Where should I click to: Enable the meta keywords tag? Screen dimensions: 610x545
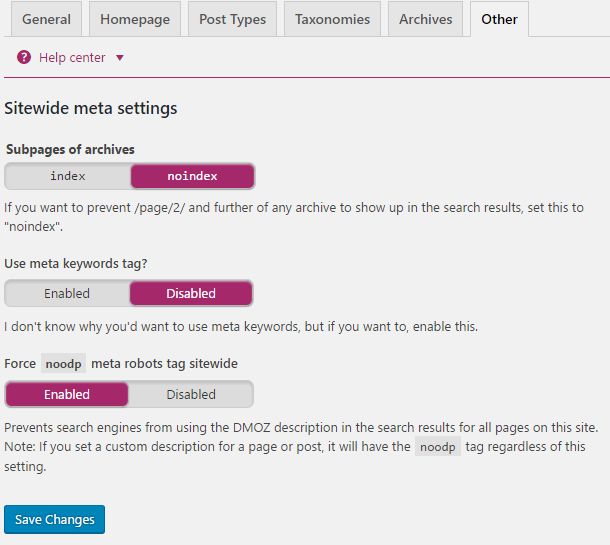tap(67, 293)
